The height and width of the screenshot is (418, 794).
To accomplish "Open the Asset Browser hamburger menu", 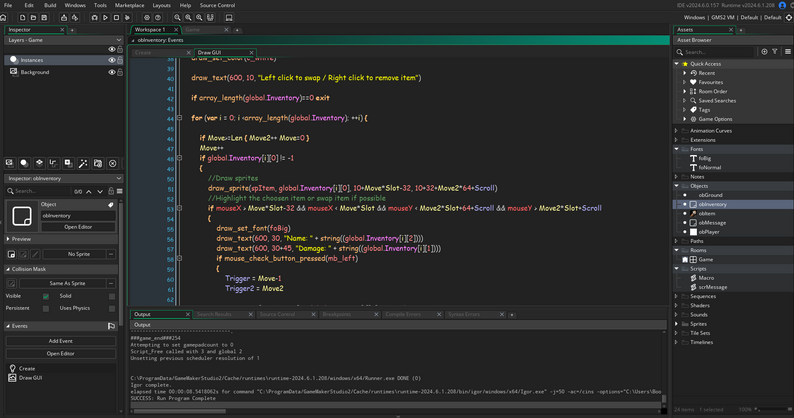I will 787,52.
